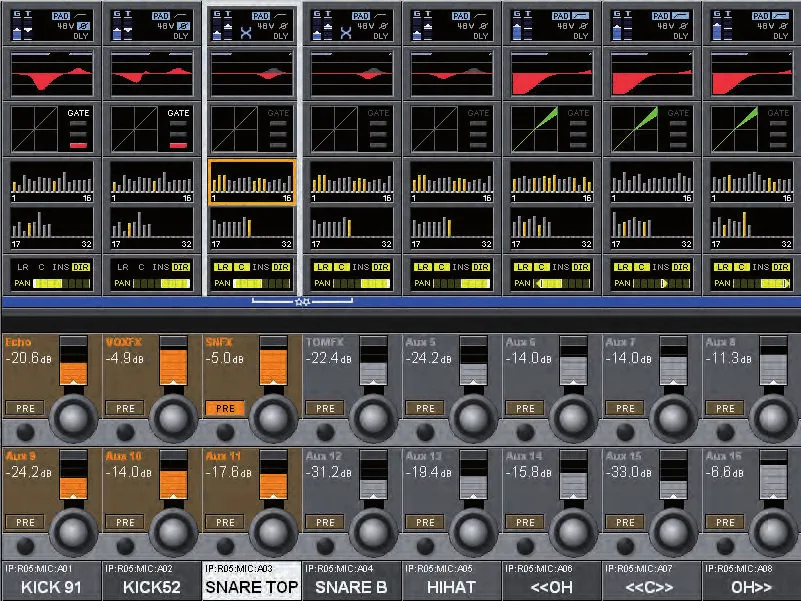Viewport: 801px width, 601px height.
Task: Open the SNARE TOP EQ curve display
Action: pyautogui.click(x=251, y=74)
